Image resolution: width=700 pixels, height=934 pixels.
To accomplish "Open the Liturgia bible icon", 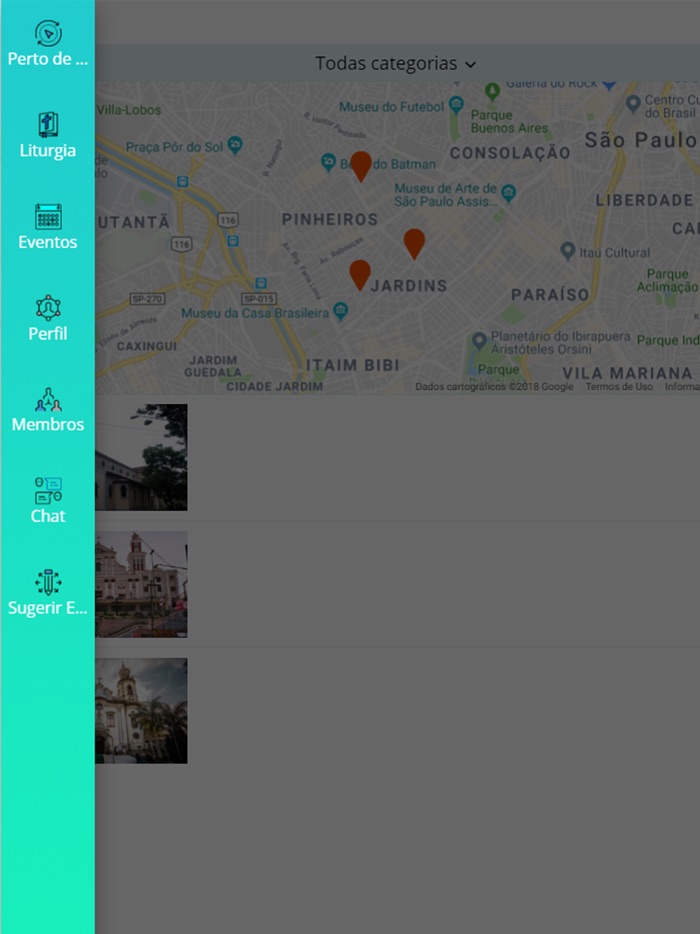I will [x=48, y=125].
